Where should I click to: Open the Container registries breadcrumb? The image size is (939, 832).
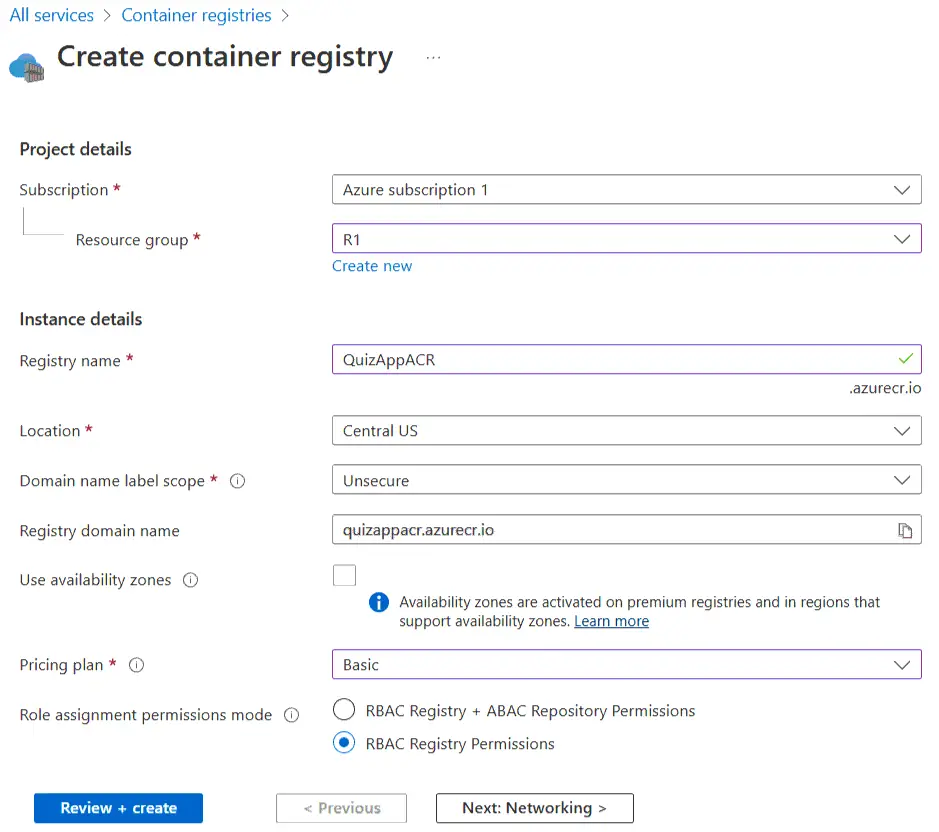point(196,15)
